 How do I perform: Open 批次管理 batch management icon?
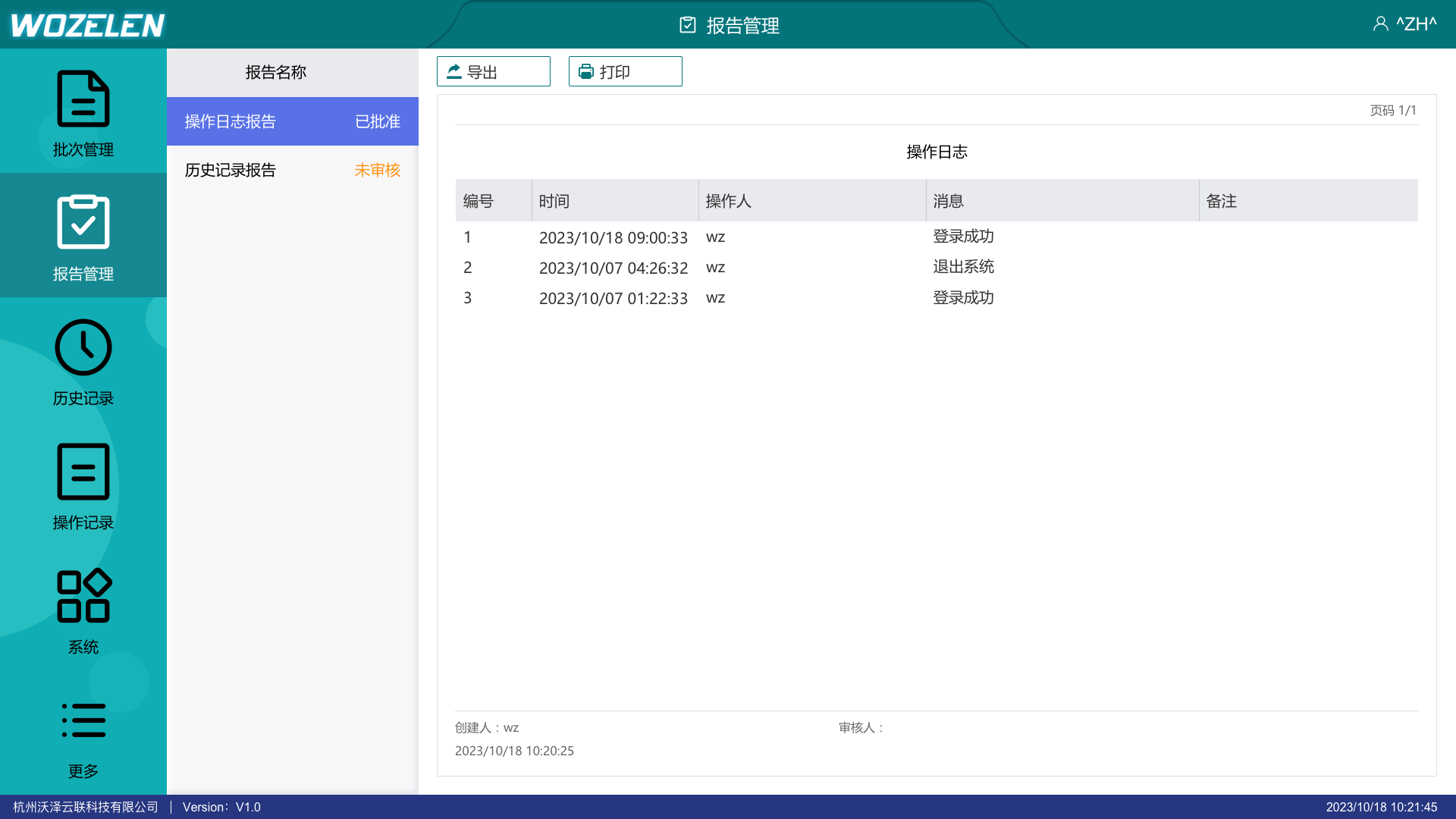click(x=83, y=99)
